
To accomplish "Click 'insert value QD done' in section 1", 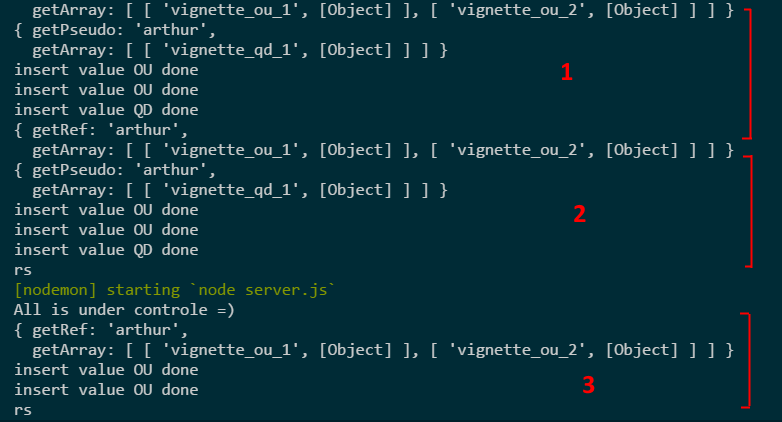I will 106,110.
